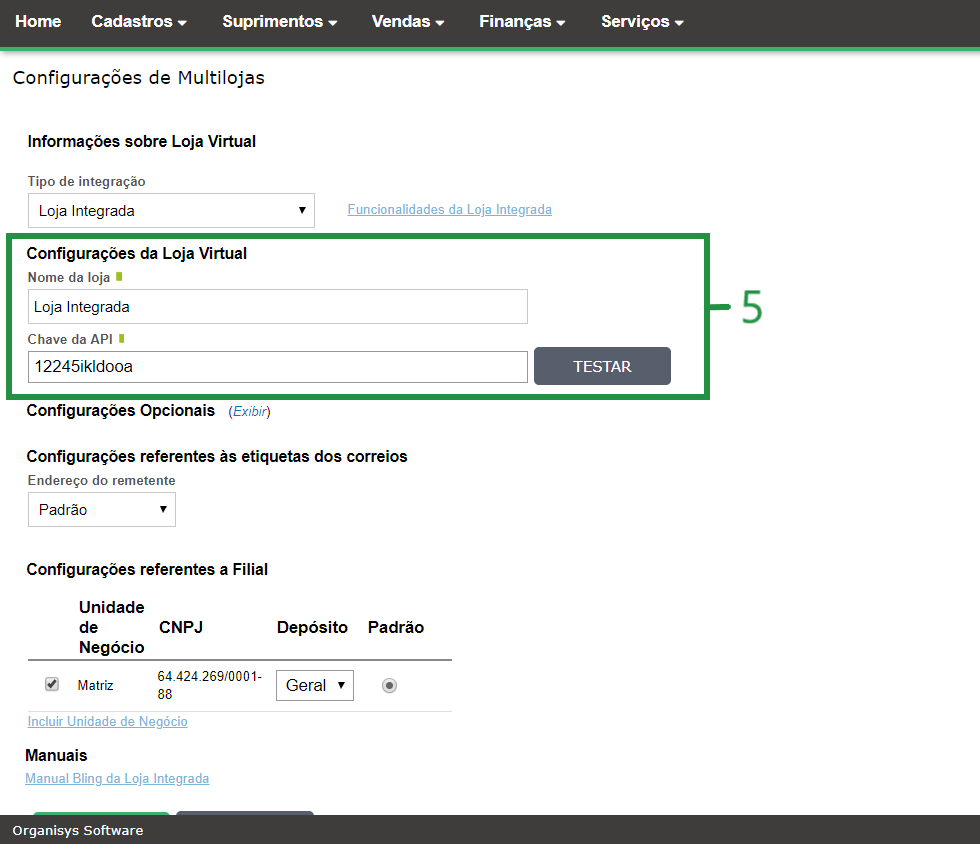
Task: Open the Endereço do remetente dropdown
Action: coord(102,510)
